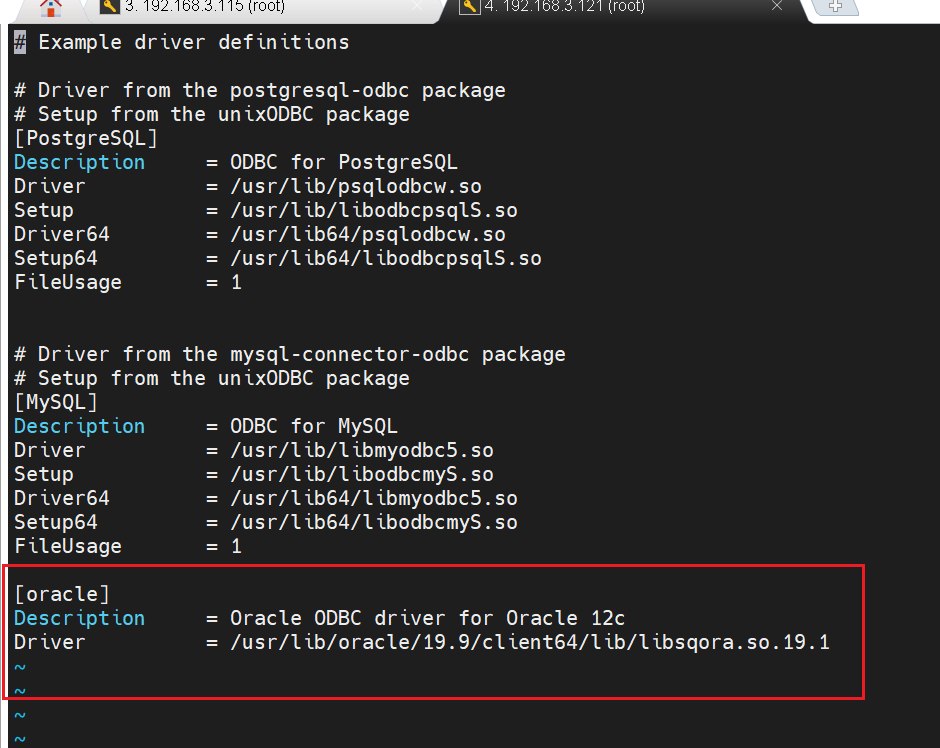Close the 192.168.3.115 (root) tab

[x=417, y=7]
